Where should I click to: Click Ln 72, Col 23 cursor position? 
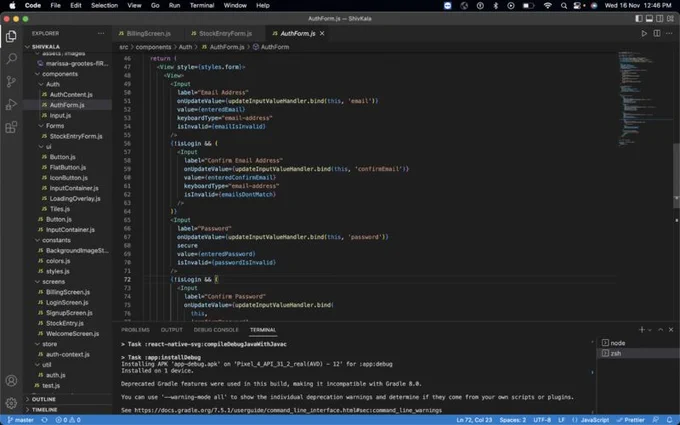coord(474,420)
